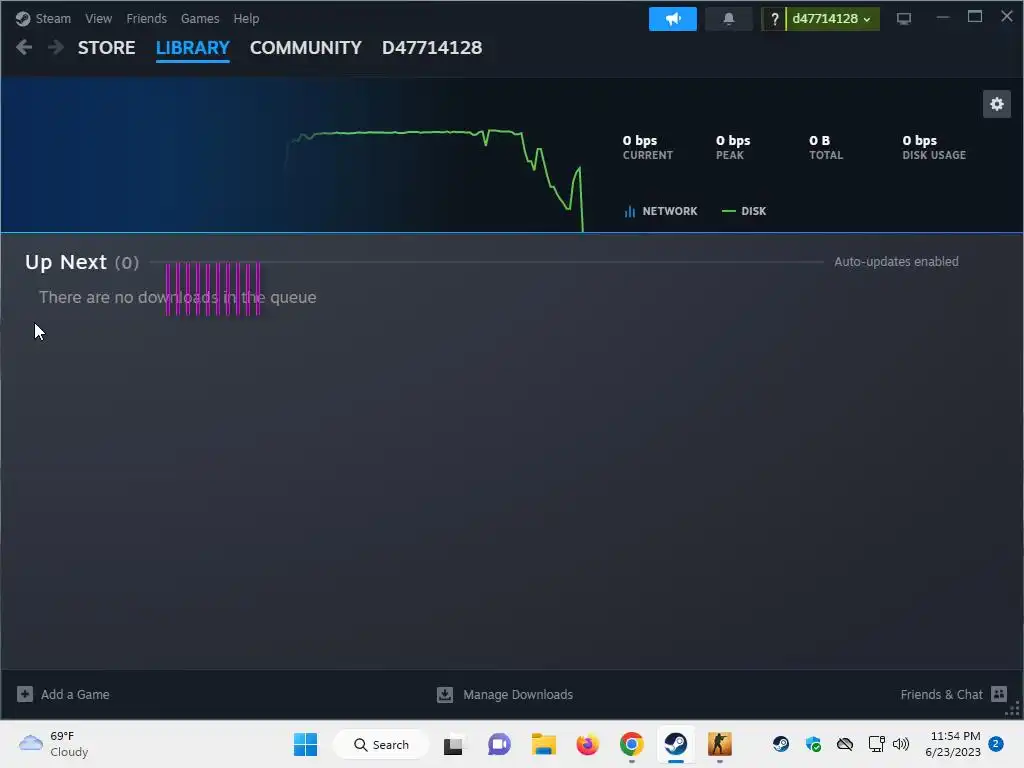Click the download tray icon
The image size is (1024, 768).
tap(445, 694)
